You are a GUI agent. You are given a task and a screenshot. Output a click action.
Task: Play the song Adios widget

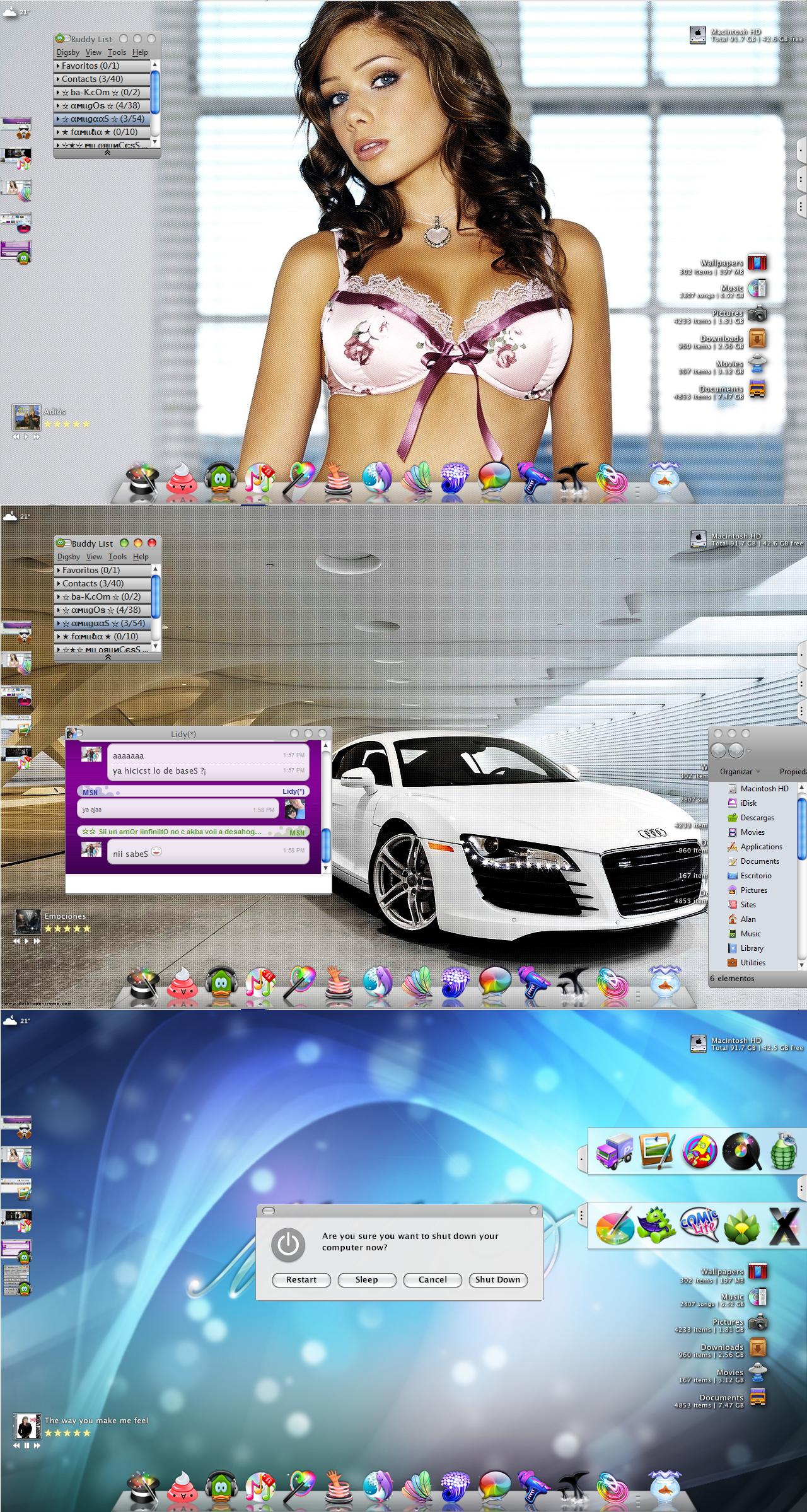click(x=26, y=436)
